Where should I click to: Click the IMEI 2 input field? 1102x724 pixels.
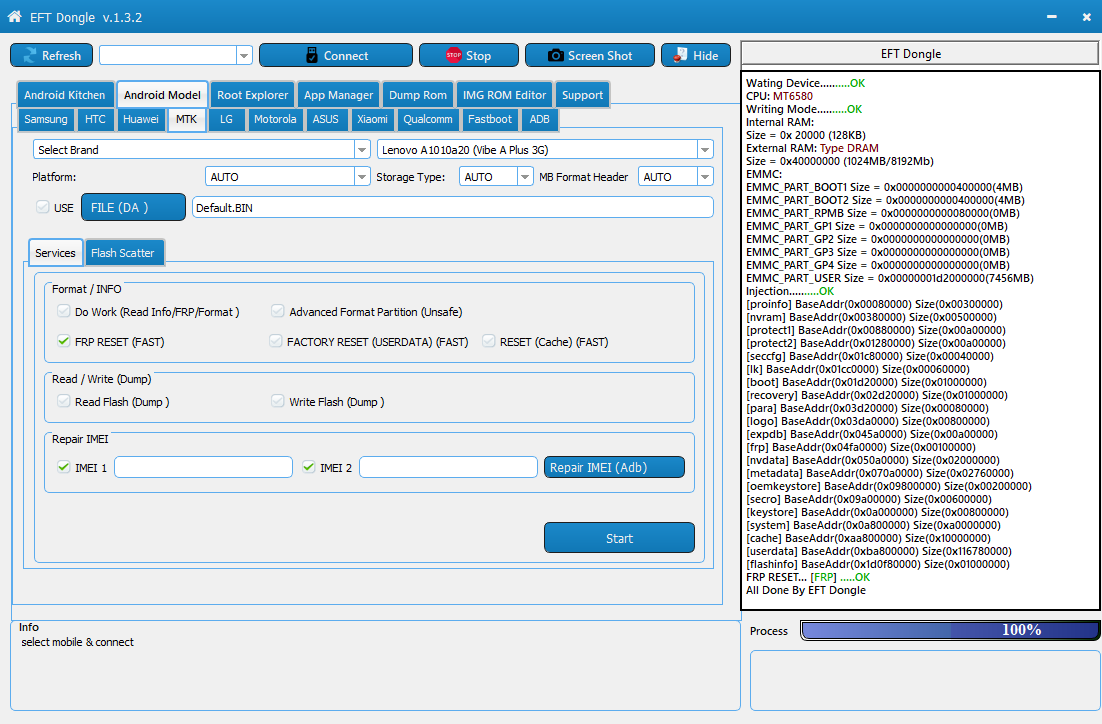click(448, 467)
